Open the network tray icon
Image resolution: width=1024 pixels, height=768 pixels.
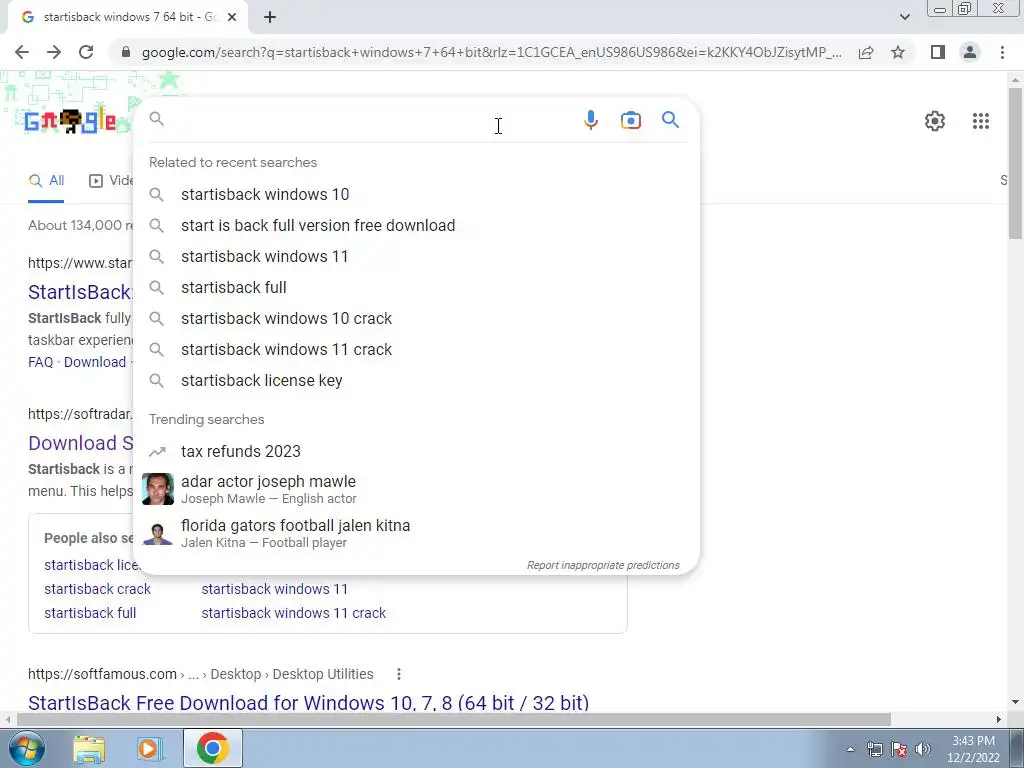[x=874, y=749]
